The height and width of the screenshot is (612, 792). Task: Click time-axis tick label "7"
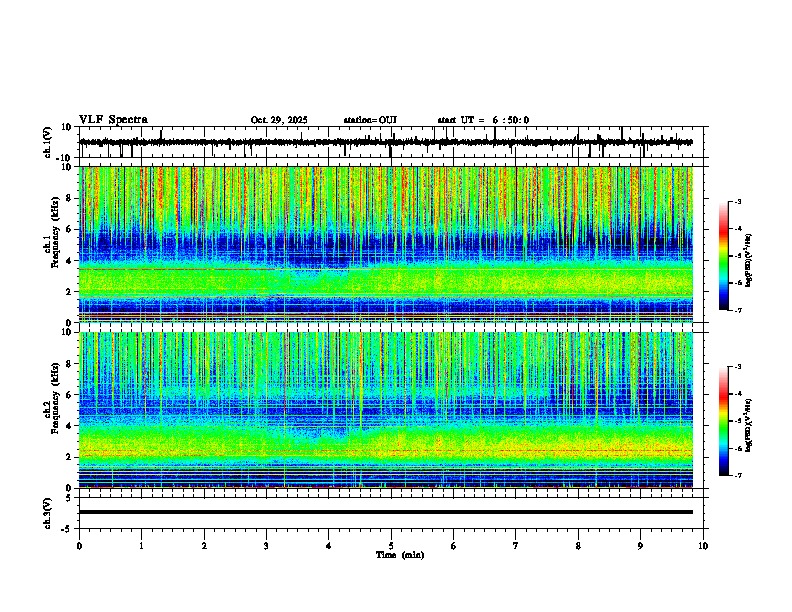516,546
